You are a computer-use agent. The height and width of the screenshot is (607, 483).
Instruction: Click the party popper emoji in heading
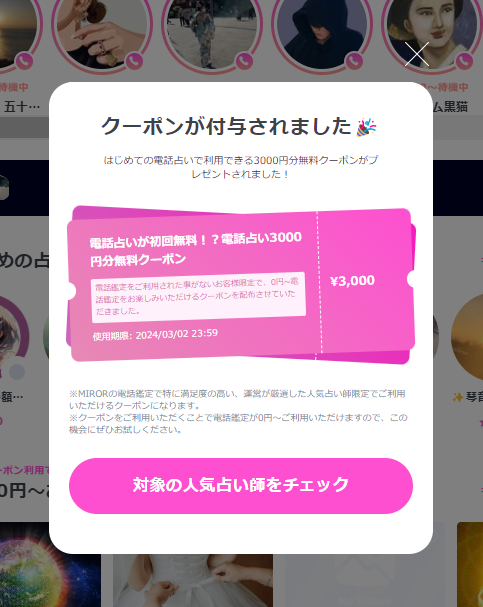(366, 127)
